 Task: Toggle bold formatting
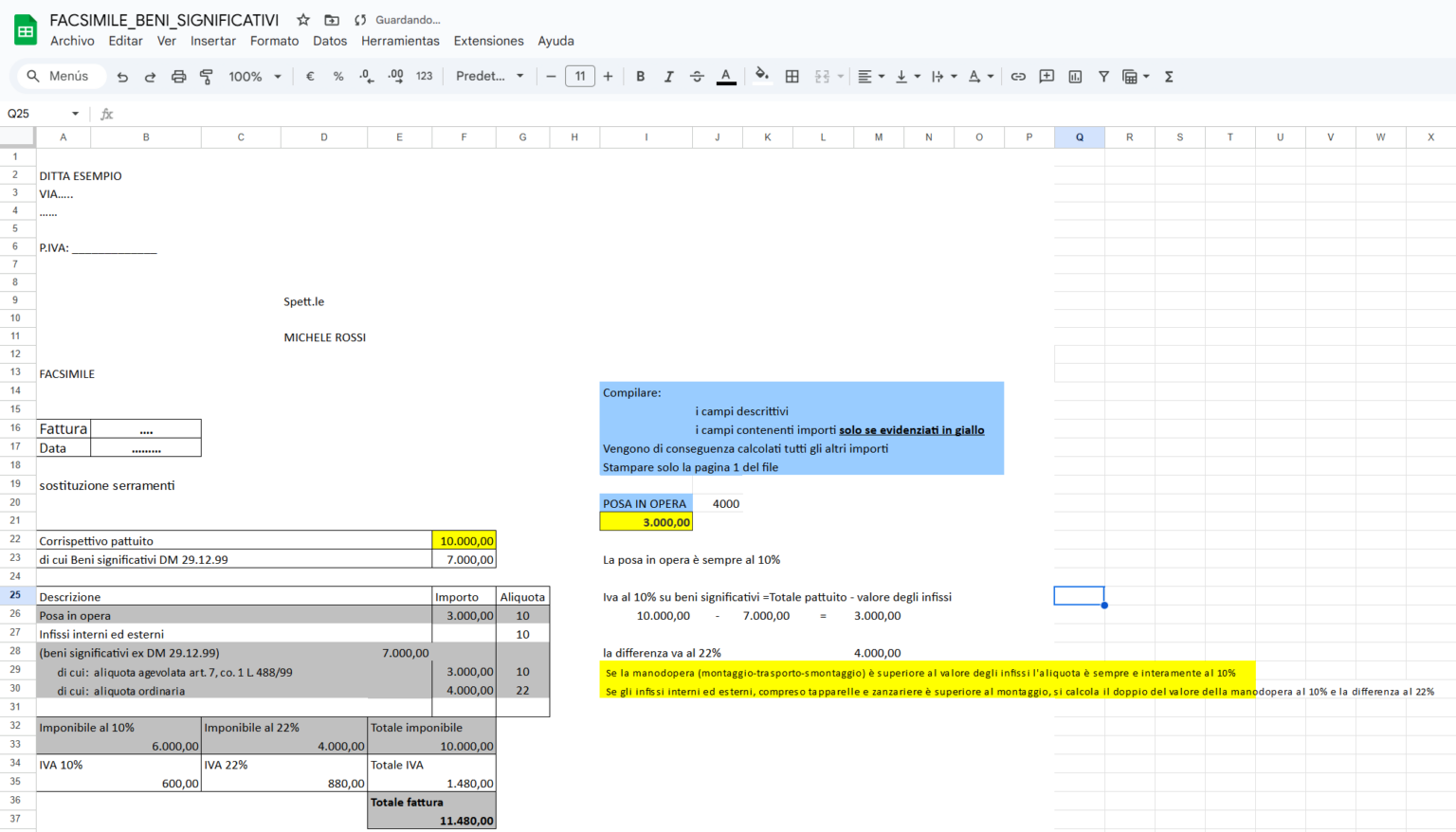[640, 76]
